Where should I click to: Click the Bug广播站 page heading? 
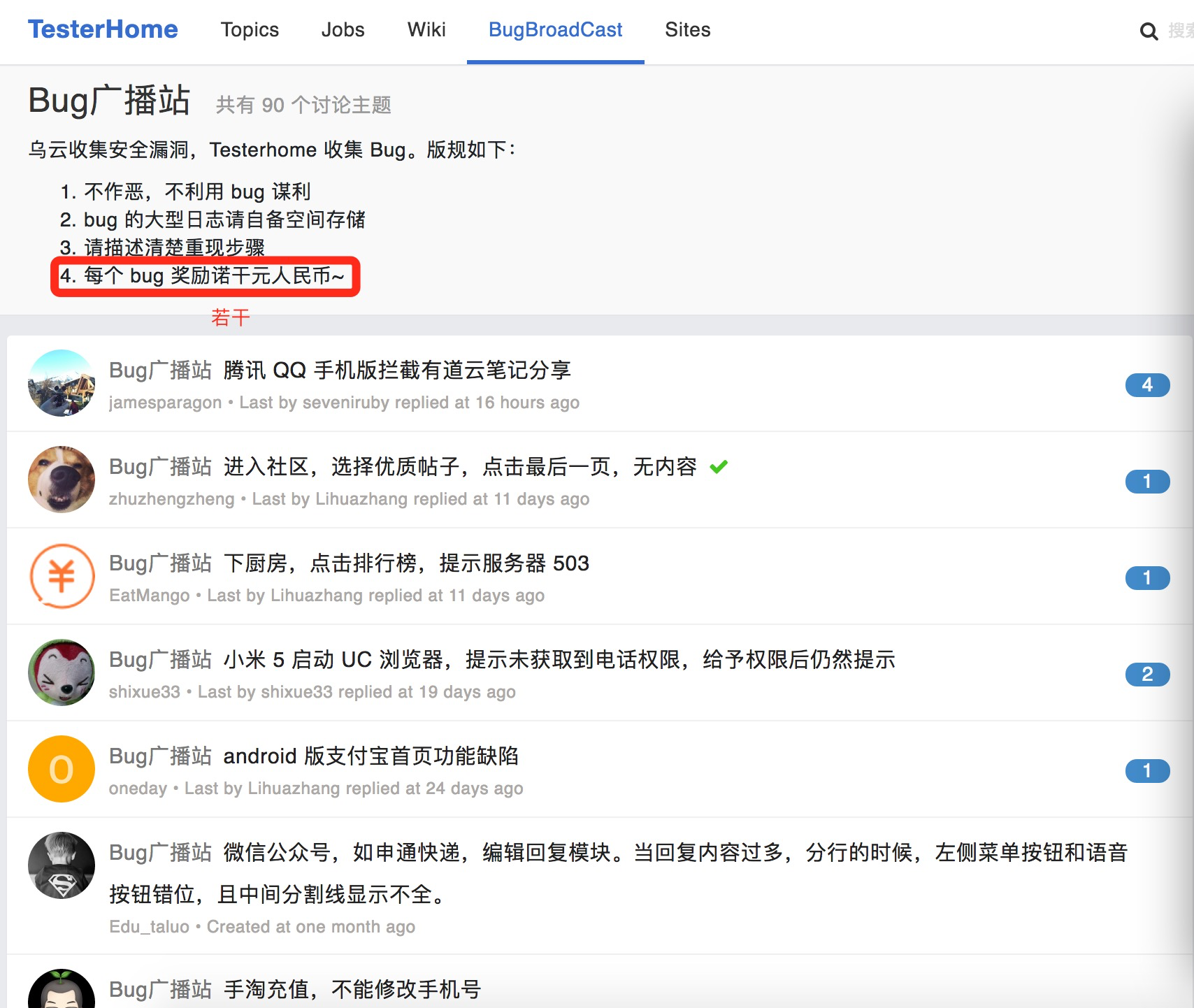(109, 100)
